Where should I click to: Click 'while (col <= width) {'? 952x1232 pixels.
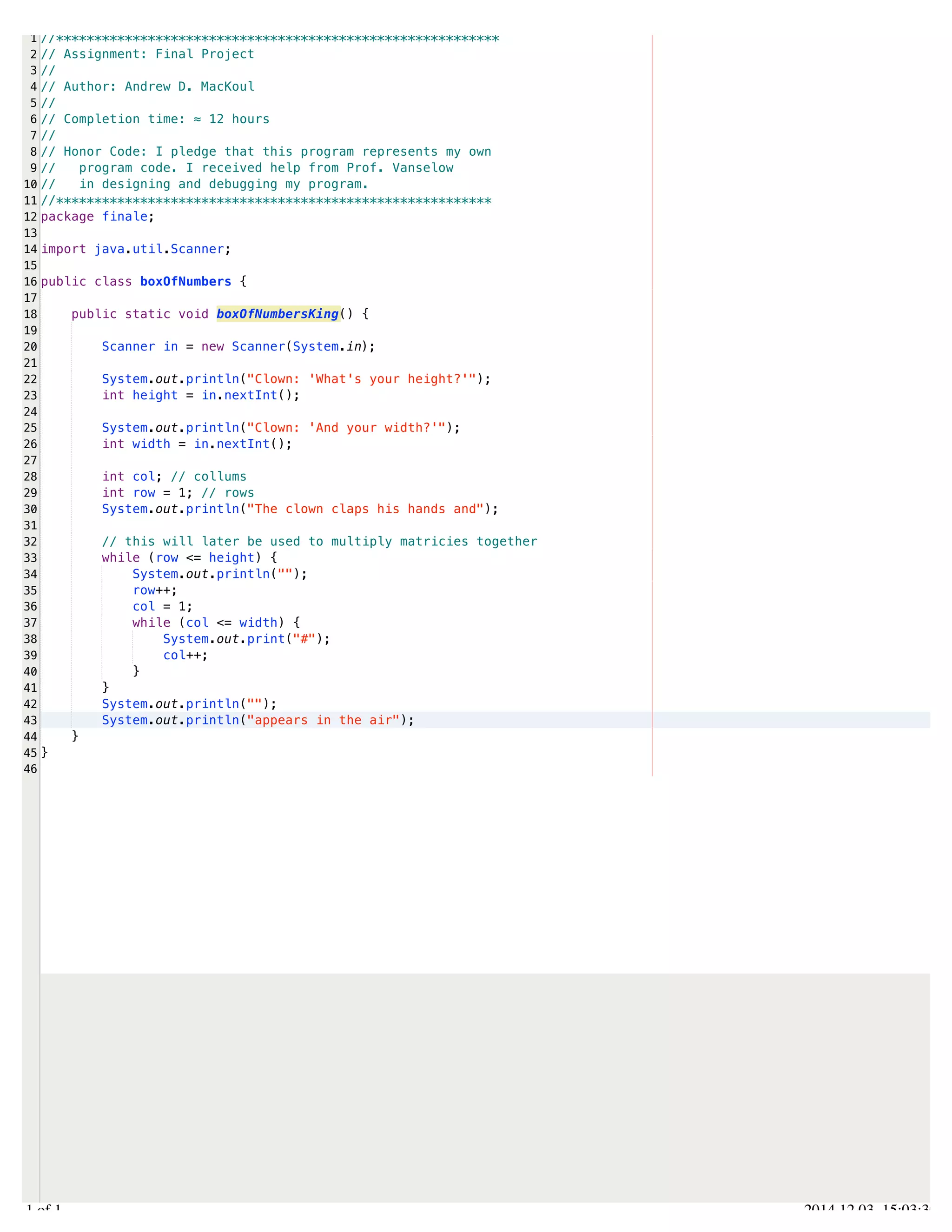(217, 623)
